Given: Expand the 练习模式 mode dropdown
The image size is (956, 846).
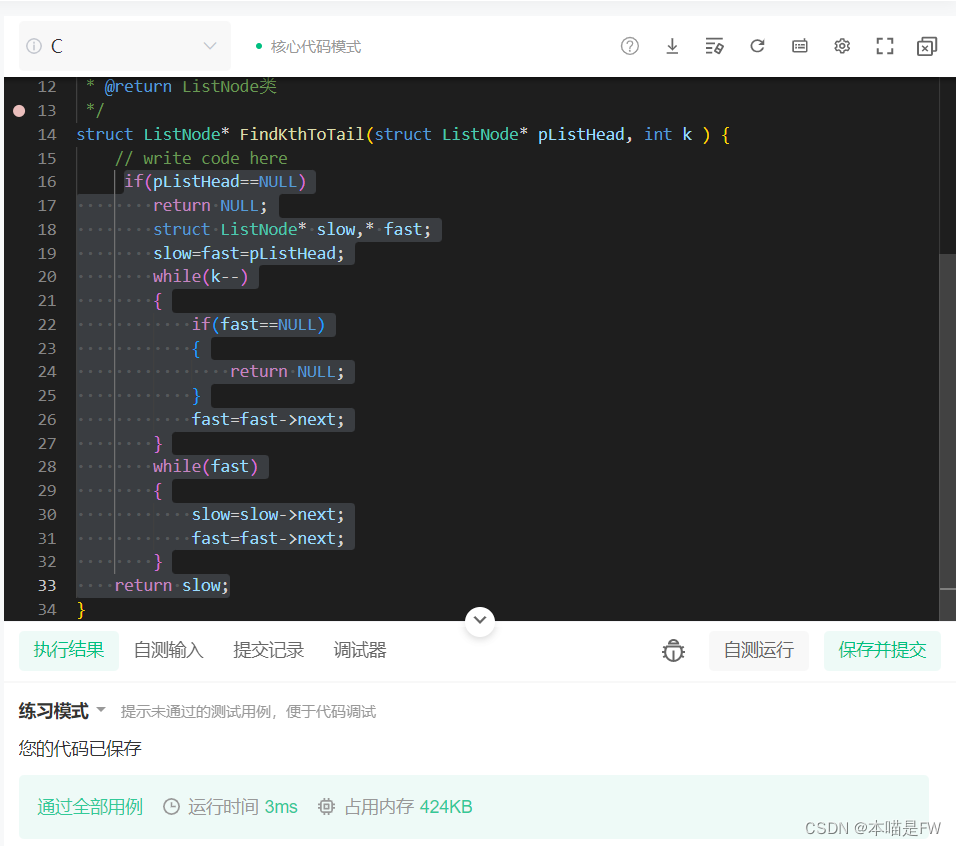Looking at the screenshot, I should pos(62,711).
